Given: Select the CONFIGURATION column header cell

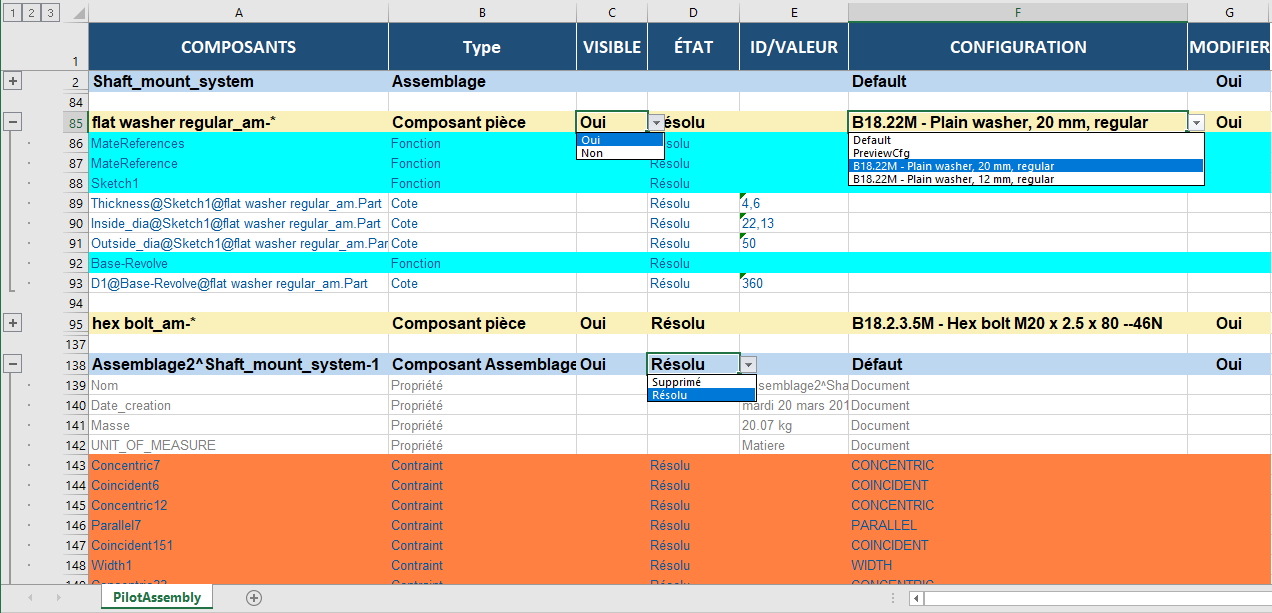Looking at the screenshot, I should 1017,47.
